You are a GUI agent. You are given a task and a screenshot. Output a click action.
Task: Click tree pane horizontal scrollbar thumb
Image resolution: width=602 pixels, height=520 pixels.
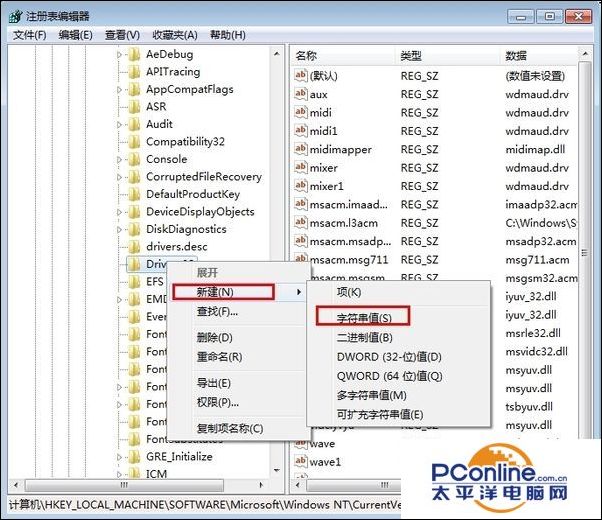coord(124,485)
